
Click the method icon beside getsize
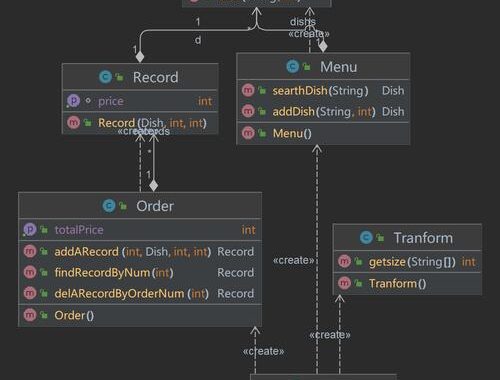click(344, 262)
